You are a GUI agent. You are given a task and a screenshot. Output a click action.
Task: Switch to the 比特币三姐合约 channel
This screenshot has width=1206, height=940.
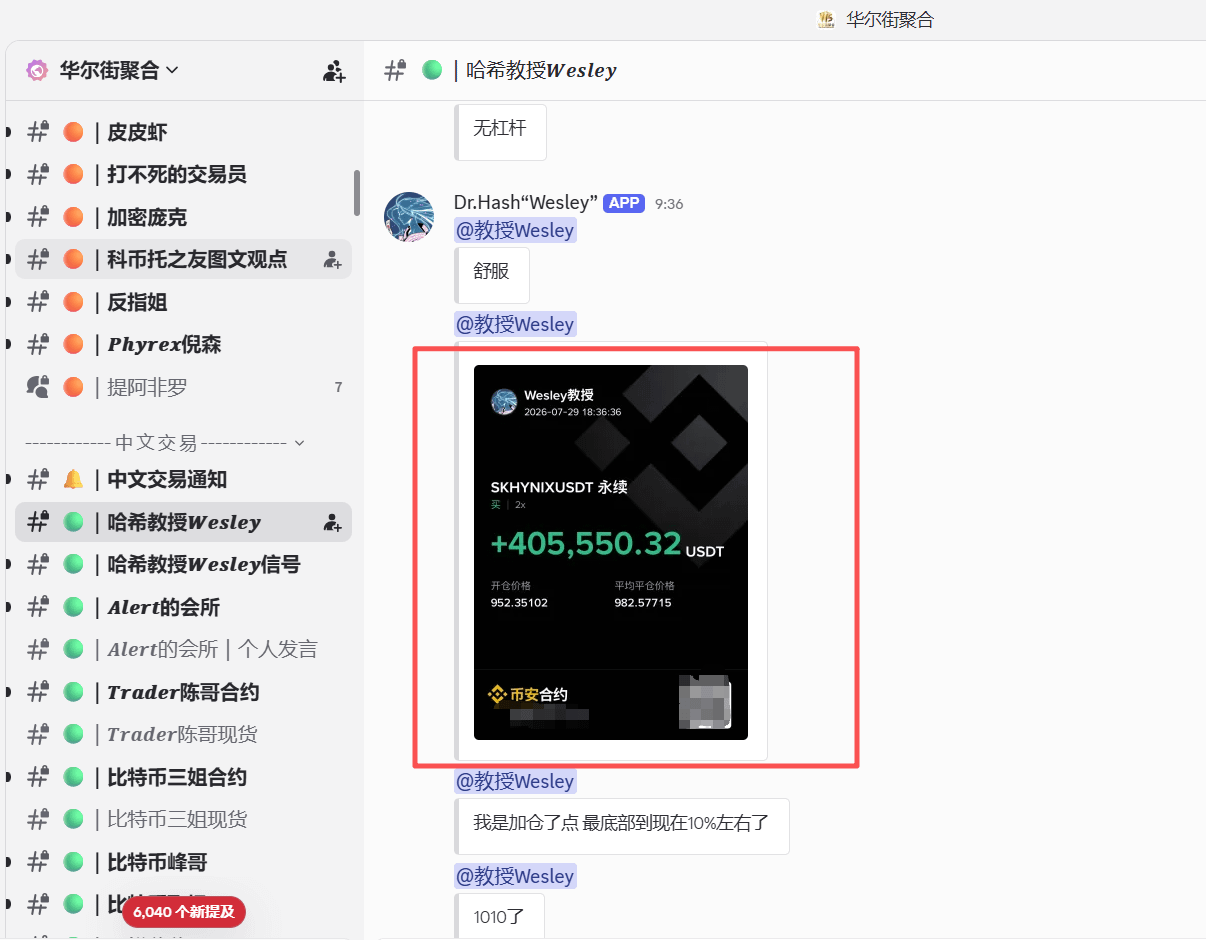183,777
